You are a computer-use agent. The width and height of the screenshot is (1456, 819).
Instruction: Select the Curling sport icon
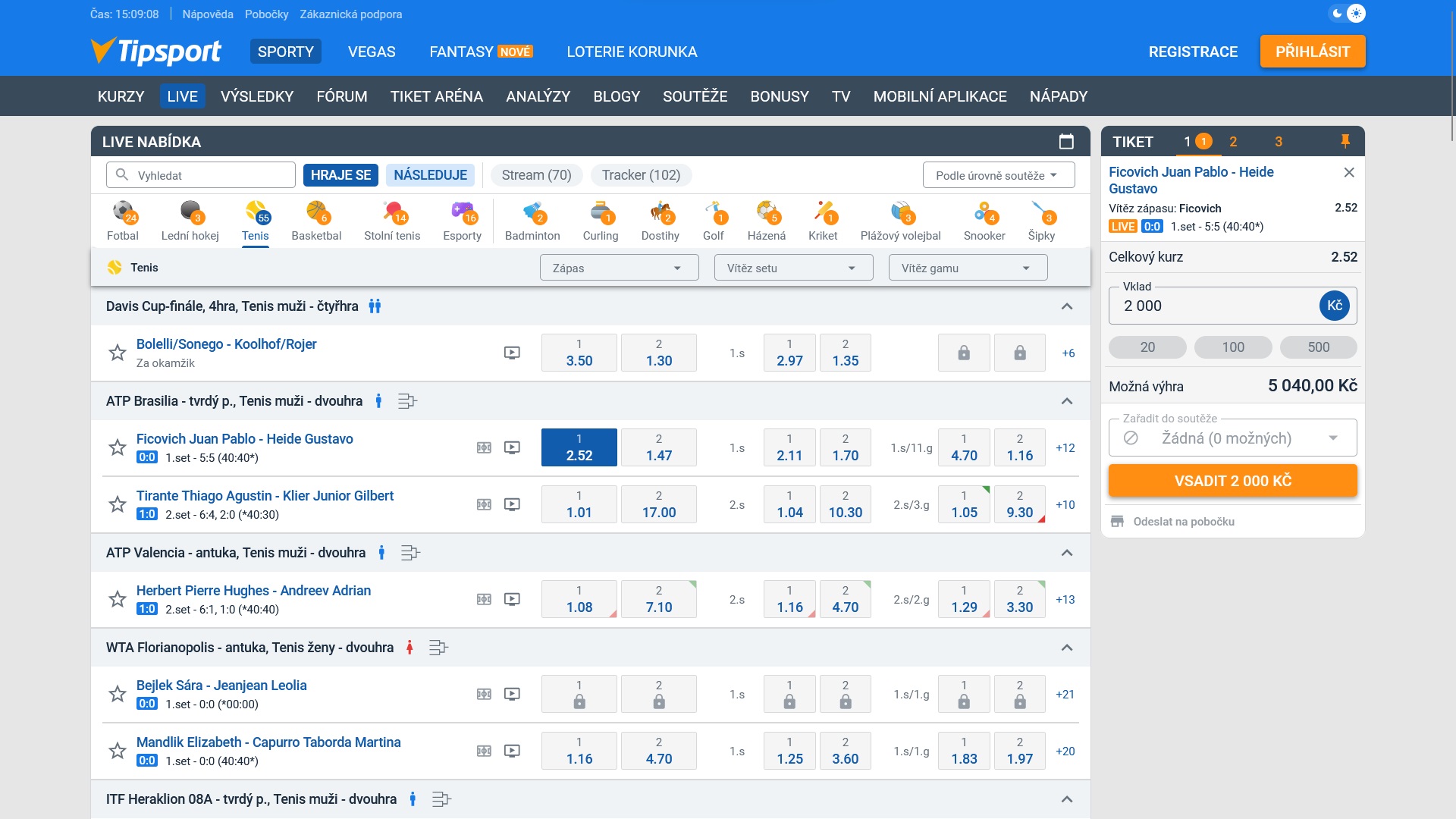pyautogui.click(x=601, y=221)
